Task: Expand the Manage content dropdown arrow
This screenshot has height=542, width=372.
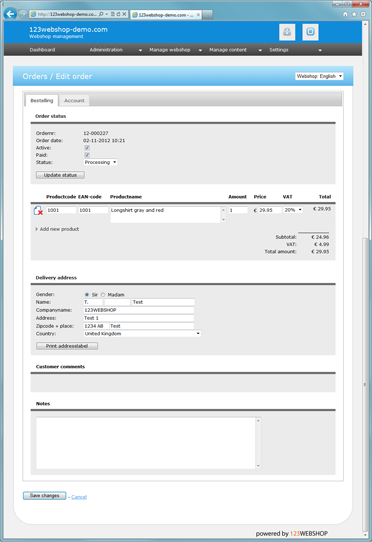Action: click(x=260, y=50)
